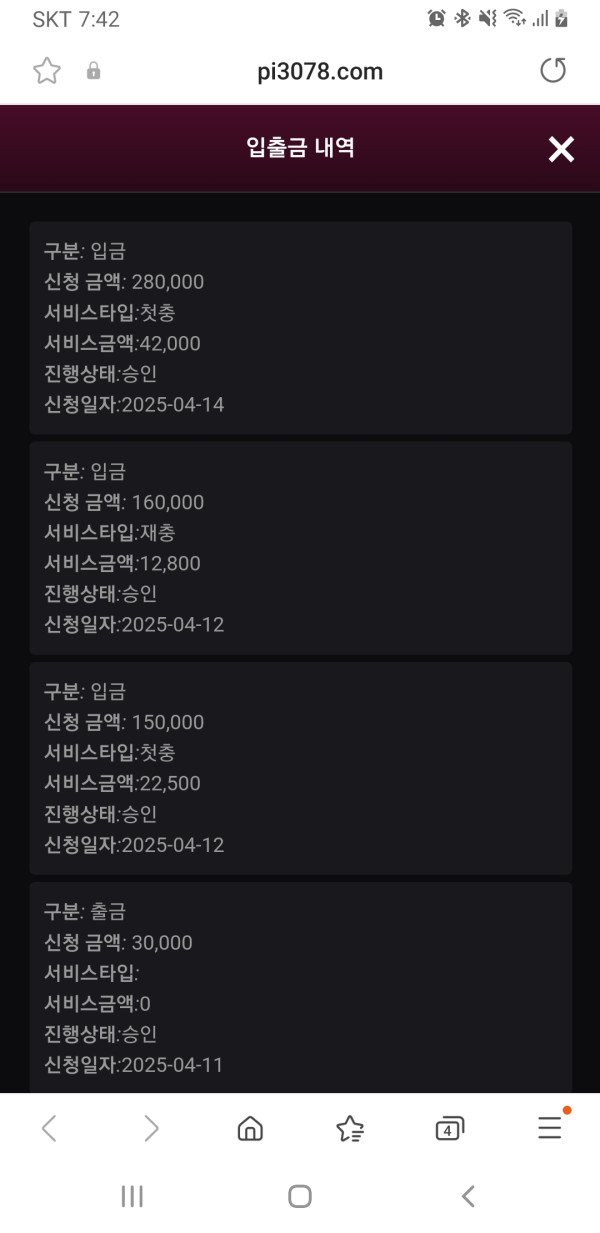
Task: Open the tab switcher showing 4 tabs
Action: pyautogui.click(x=450, y=1129)
